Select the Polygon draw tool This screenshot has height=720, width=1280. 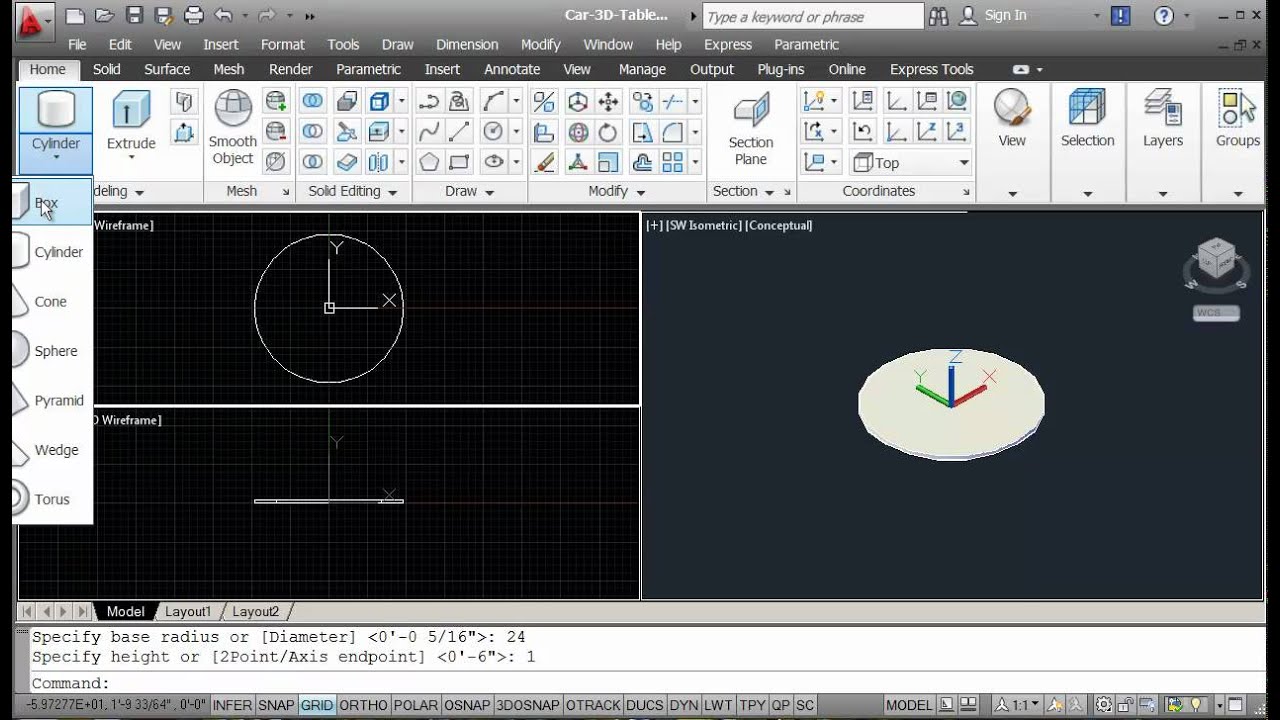click(x=429, y=161)
